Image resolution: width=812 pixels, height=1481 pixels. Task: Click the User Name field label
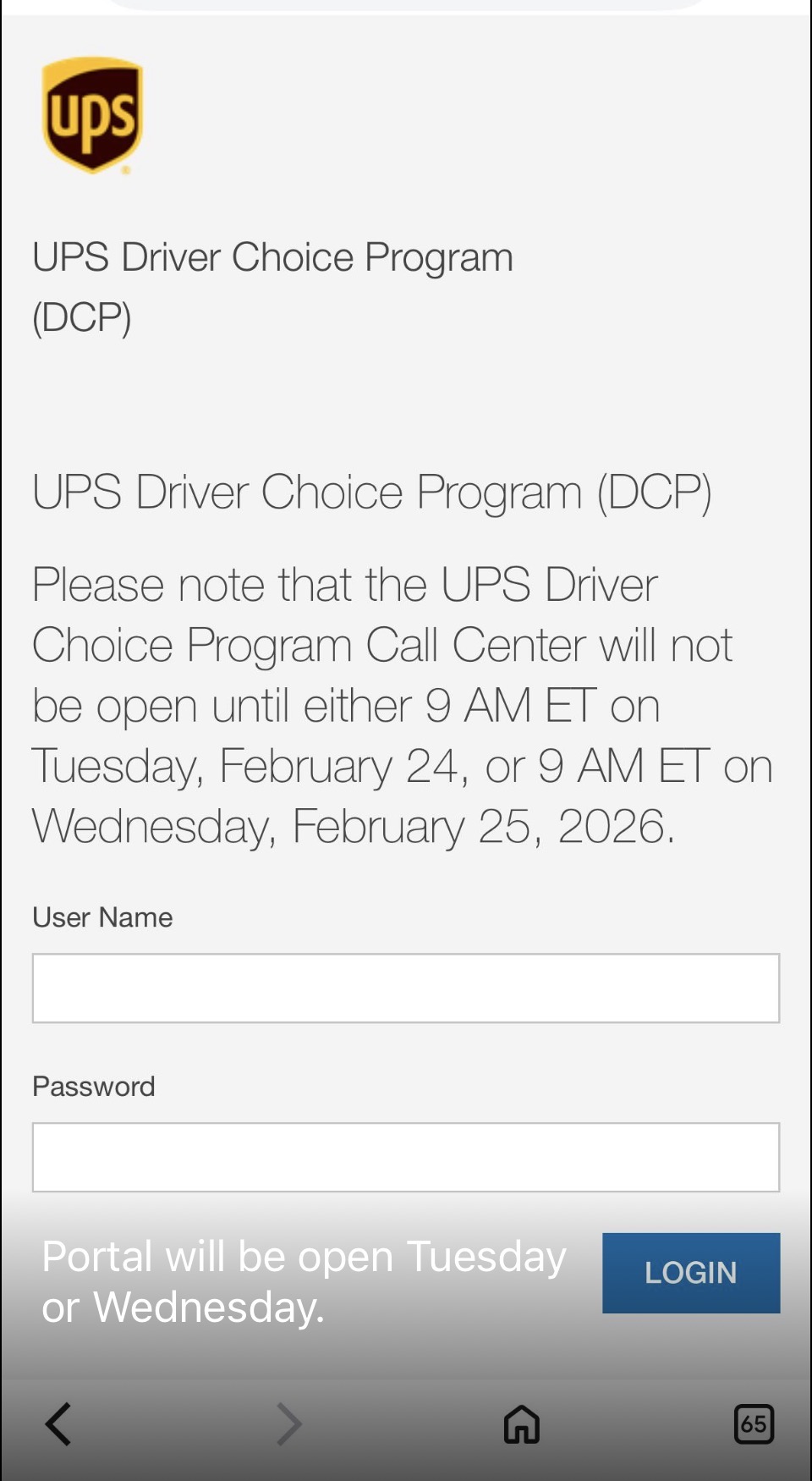point(102,917)
